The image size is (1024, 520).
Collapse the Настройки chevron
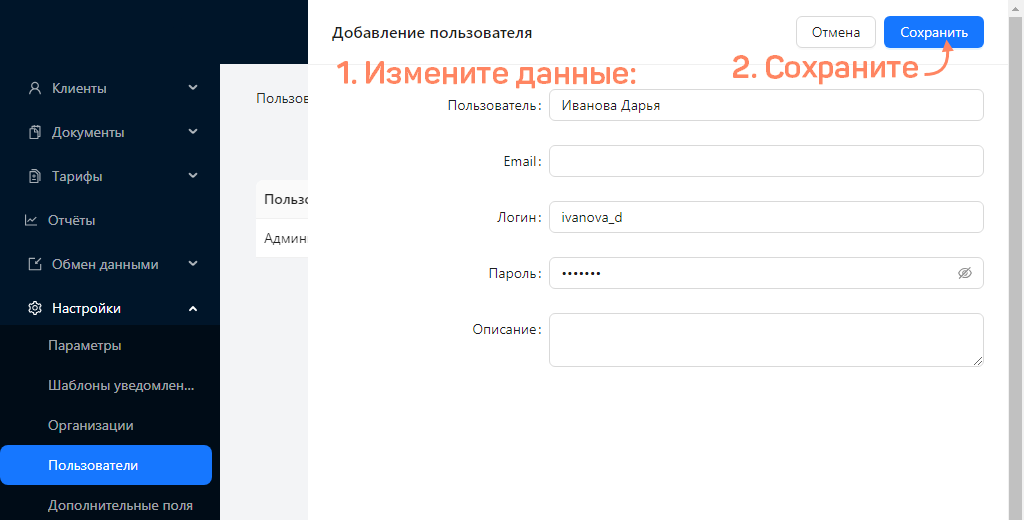pos(193,308)
